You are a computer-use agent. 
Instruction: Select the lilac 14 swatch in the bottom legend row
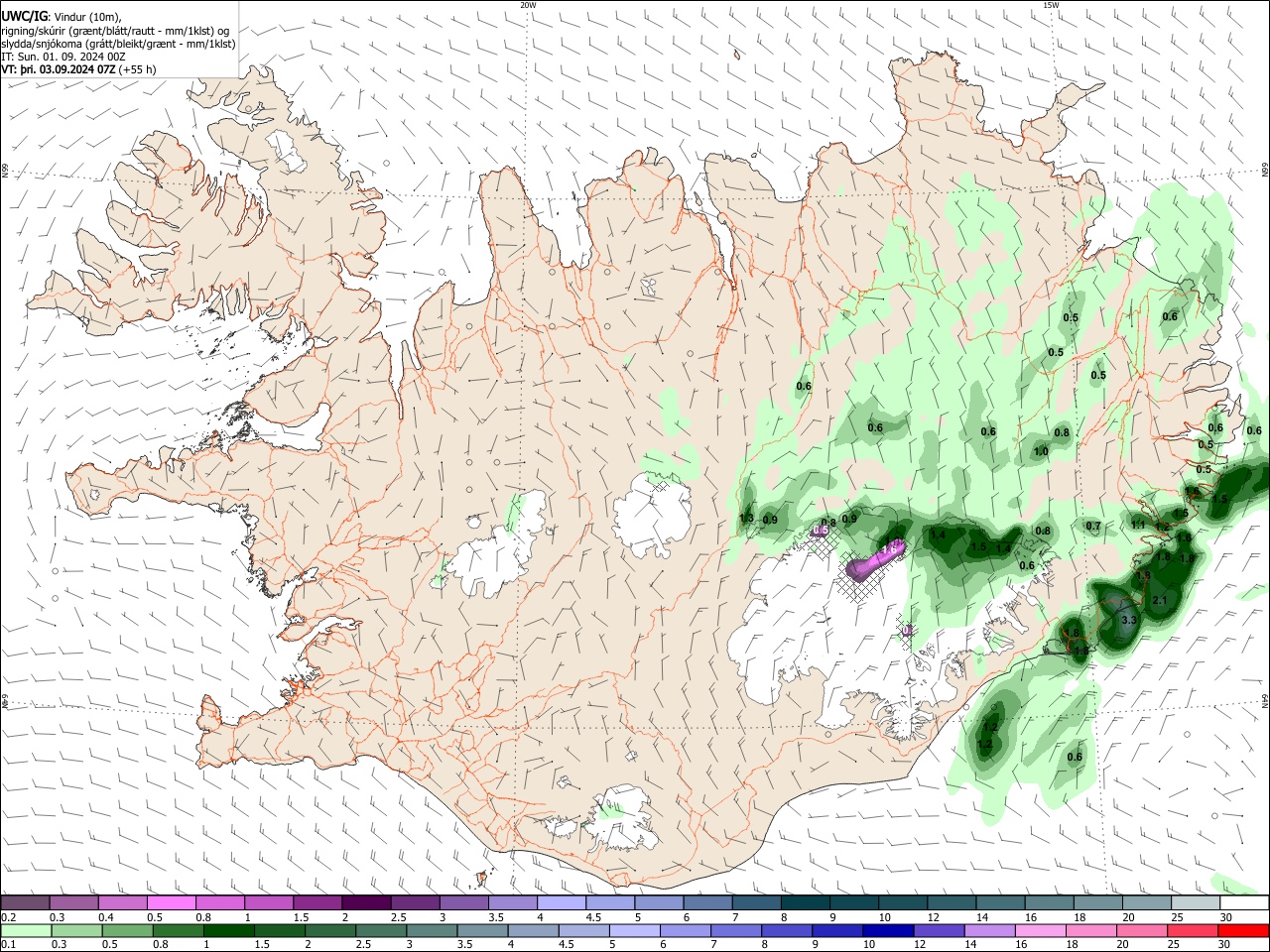click(989, 931)
